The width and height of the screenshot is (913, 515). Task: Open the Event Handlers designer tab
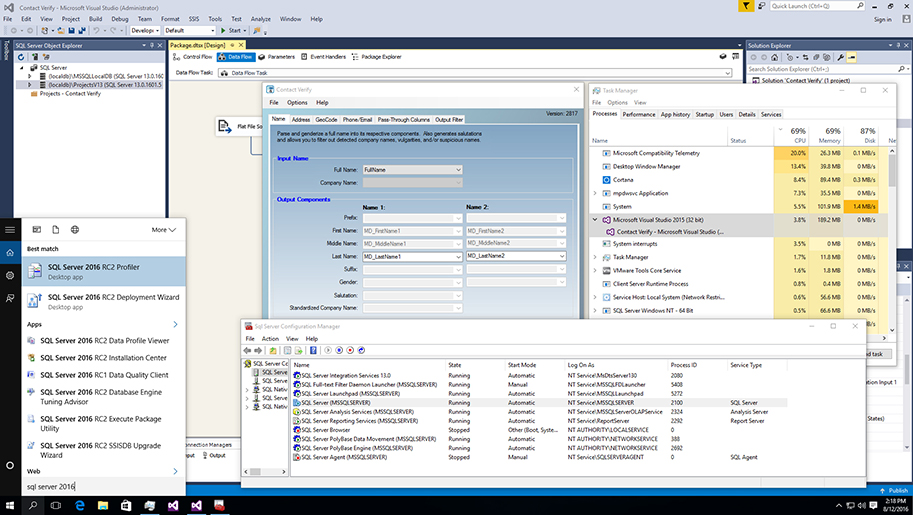click(x=323, y=57)
